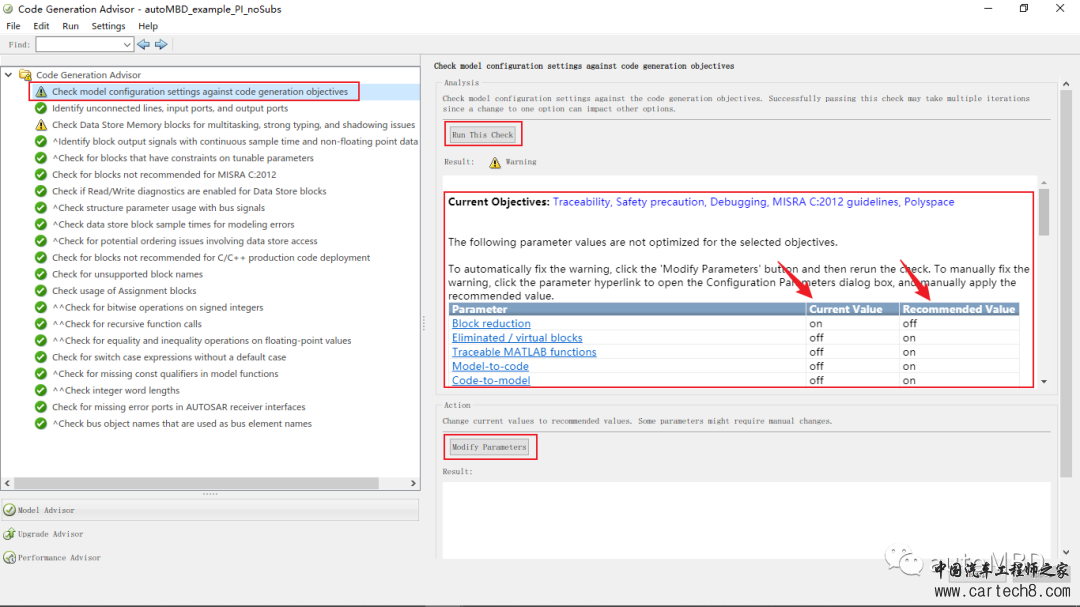The image size is (1080, 607).
Task: Click the results box vertical scrollbar thumb
Action: click(1043, 212)
